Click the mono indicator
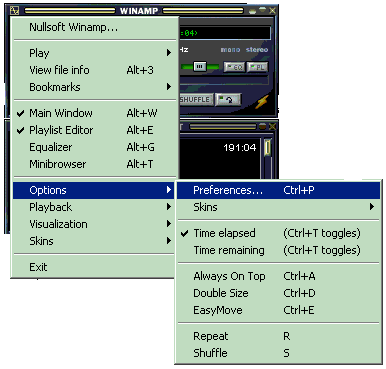 [x=230, y=50]
